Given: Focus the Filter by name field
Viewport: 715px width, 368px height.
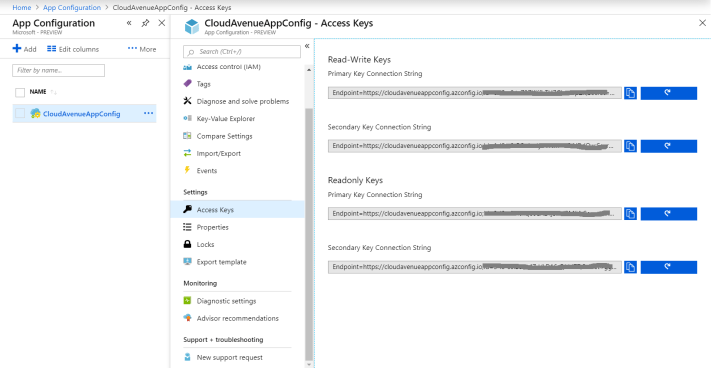Looking at the screenshot, I should [58, 70].
